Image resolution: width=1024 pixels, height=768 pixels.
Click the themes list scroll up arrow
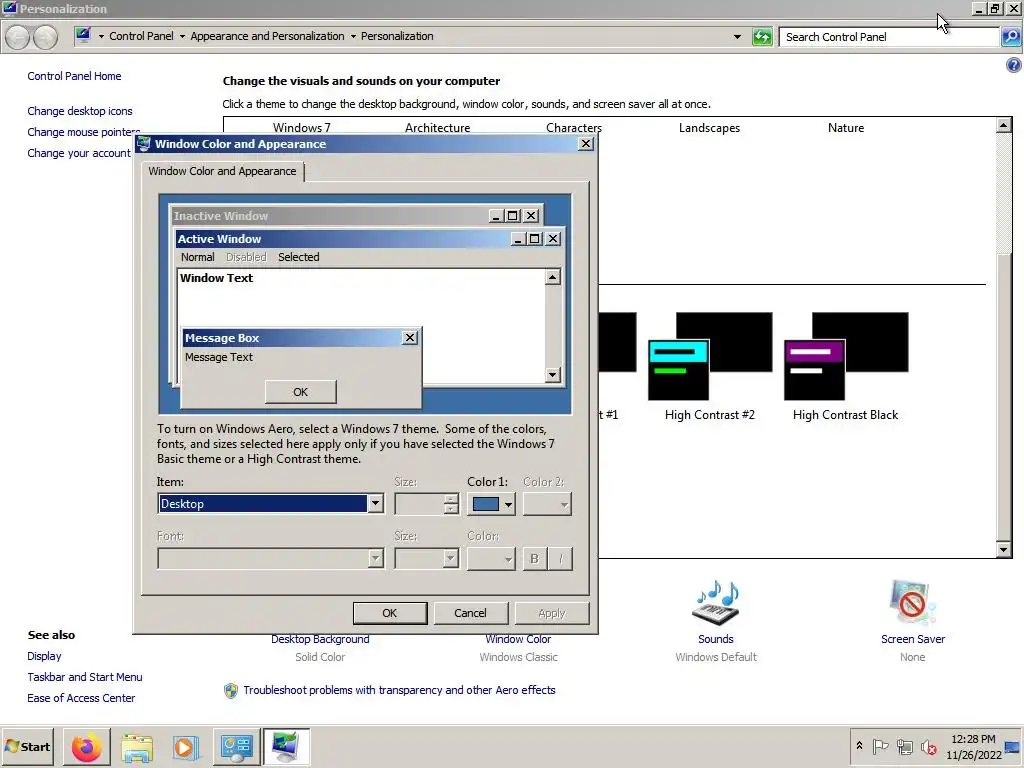pos(1004,125)
